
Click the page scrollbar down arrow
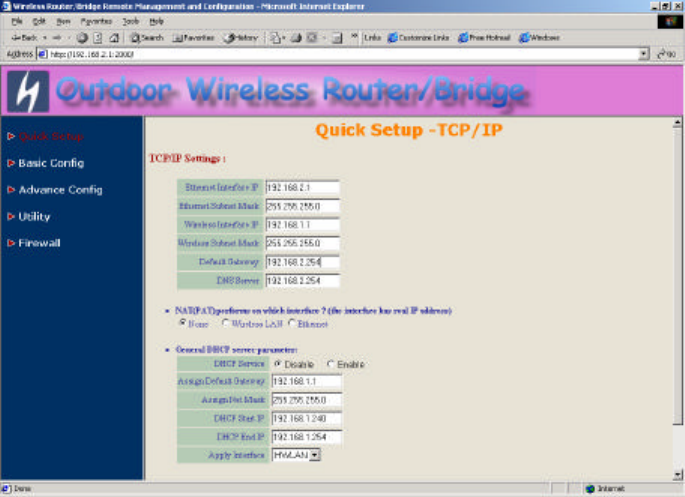678,474
